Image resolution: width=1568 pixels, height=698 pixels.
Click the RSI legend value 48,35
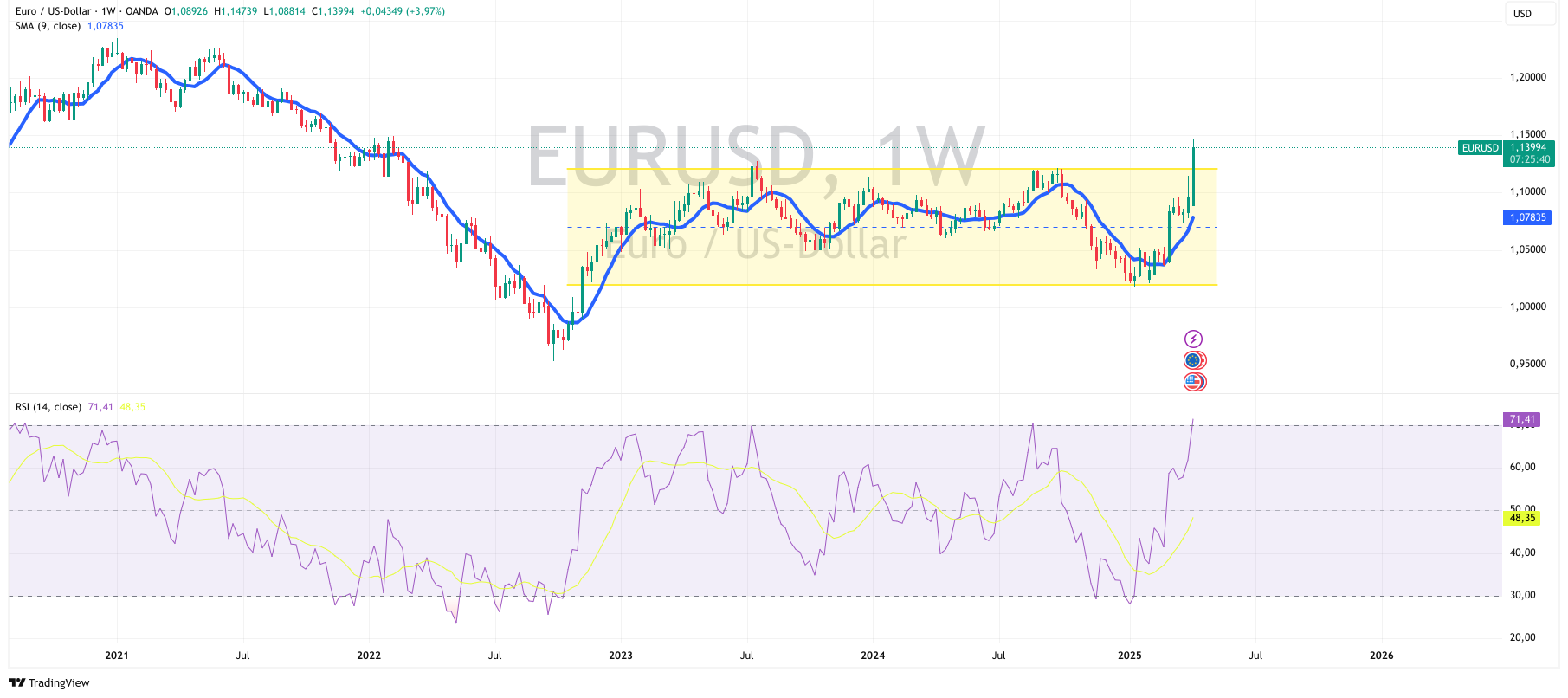[x=132, y=407]
